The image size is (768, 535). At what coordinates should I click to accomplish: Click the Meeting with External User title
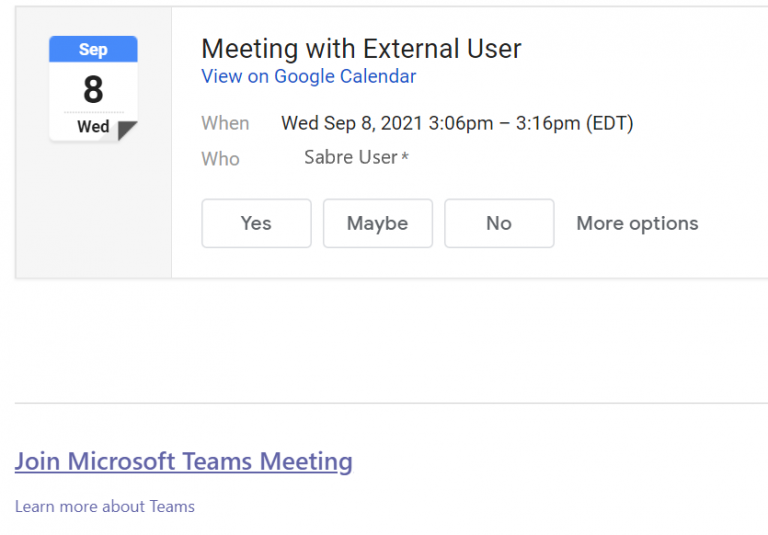(x=361, y=48)
